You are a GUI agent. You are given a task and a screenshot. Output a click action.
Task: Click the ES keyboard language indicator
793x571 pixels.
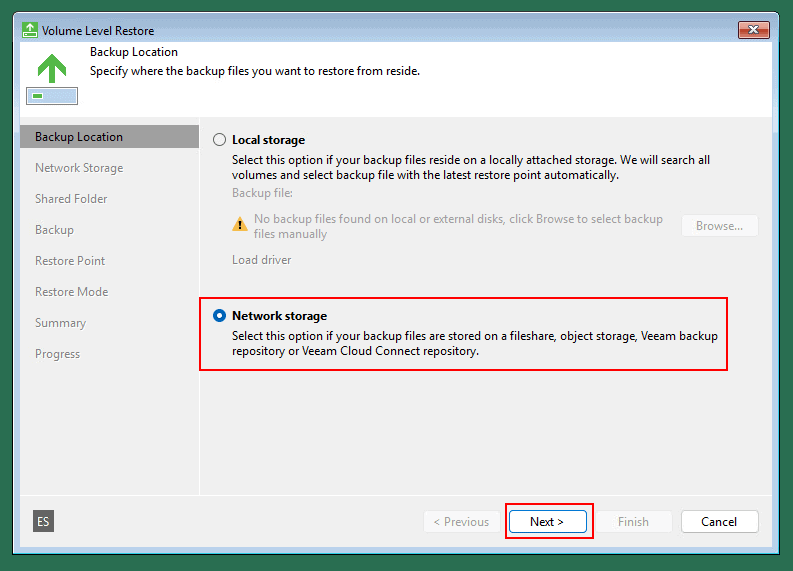(43, 521)
